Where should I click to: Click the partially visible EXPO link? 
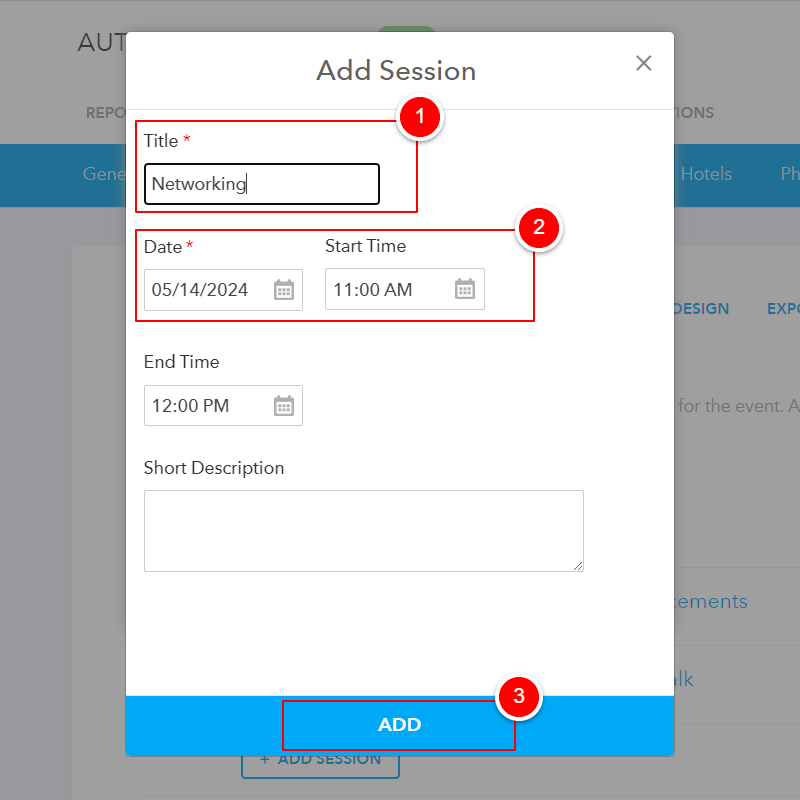tap(783, 309)
